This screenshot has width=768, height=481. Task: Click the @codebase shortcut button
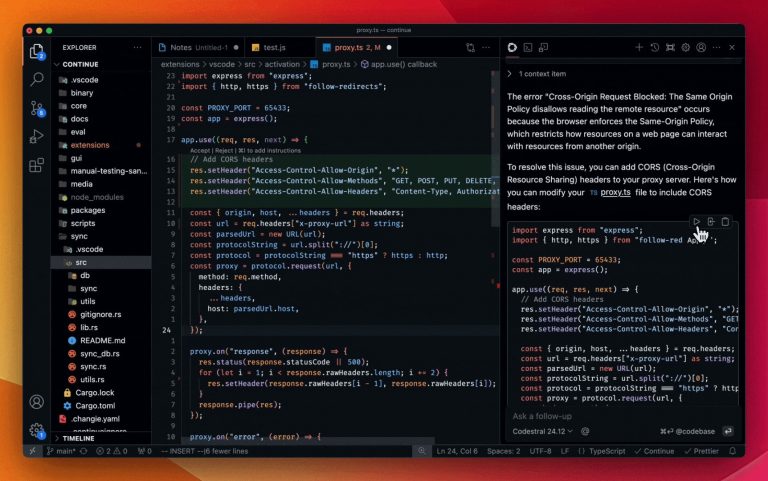[688, 431]
